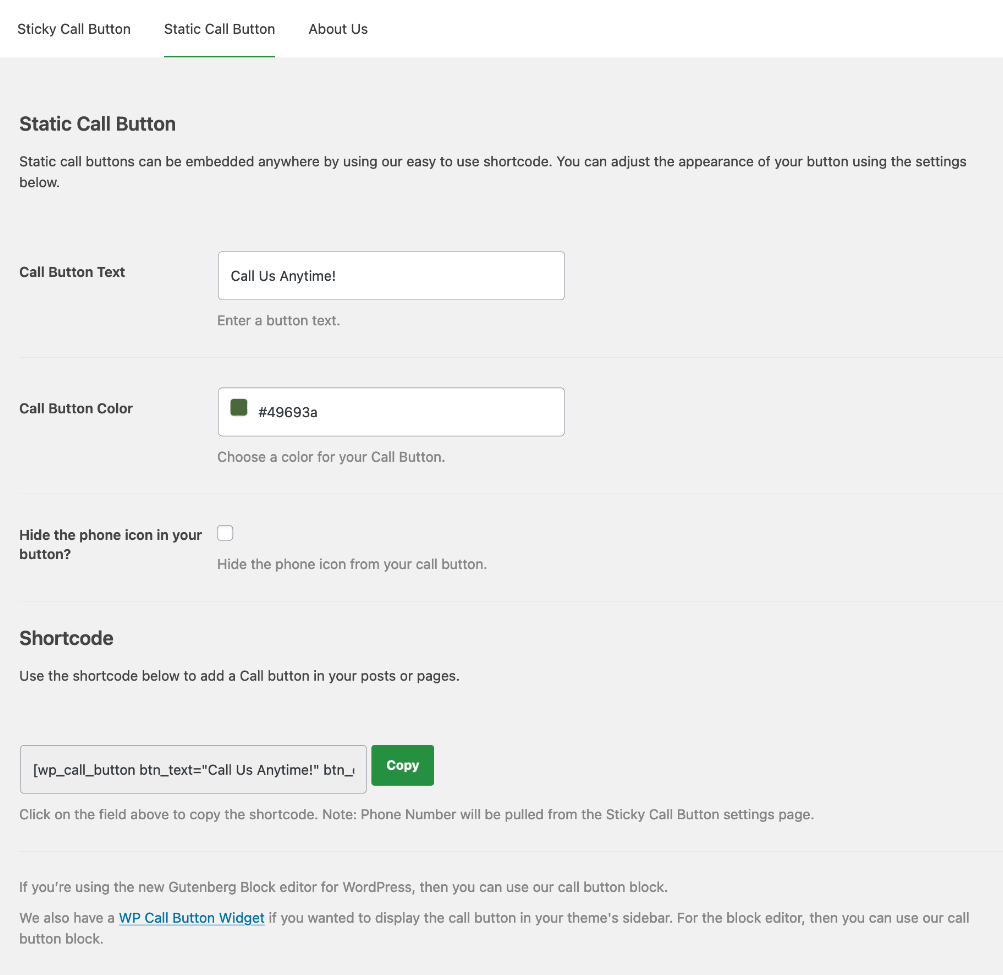Viewport: 1003px width, 975px height.
Task: Click the "Static Call Button" page heading
Action: coord(98,124)
